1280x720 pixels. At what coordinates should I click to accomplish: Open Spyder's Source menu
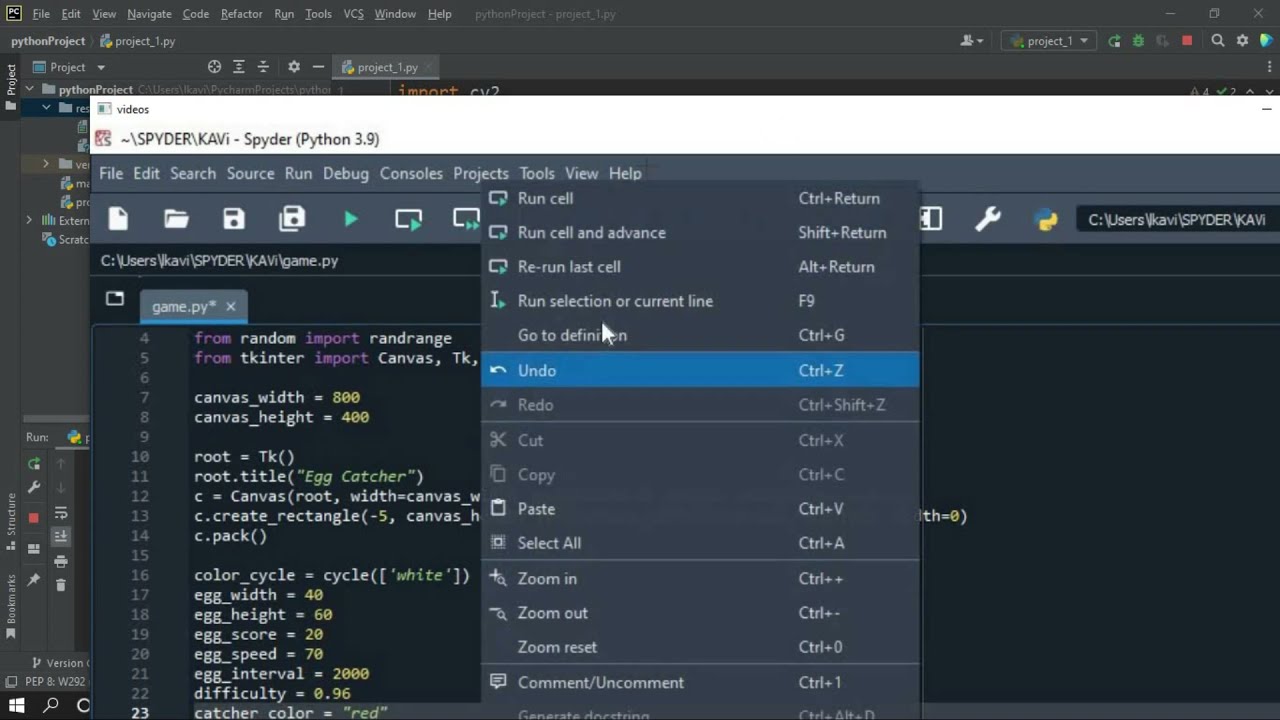tap(250, 173)
